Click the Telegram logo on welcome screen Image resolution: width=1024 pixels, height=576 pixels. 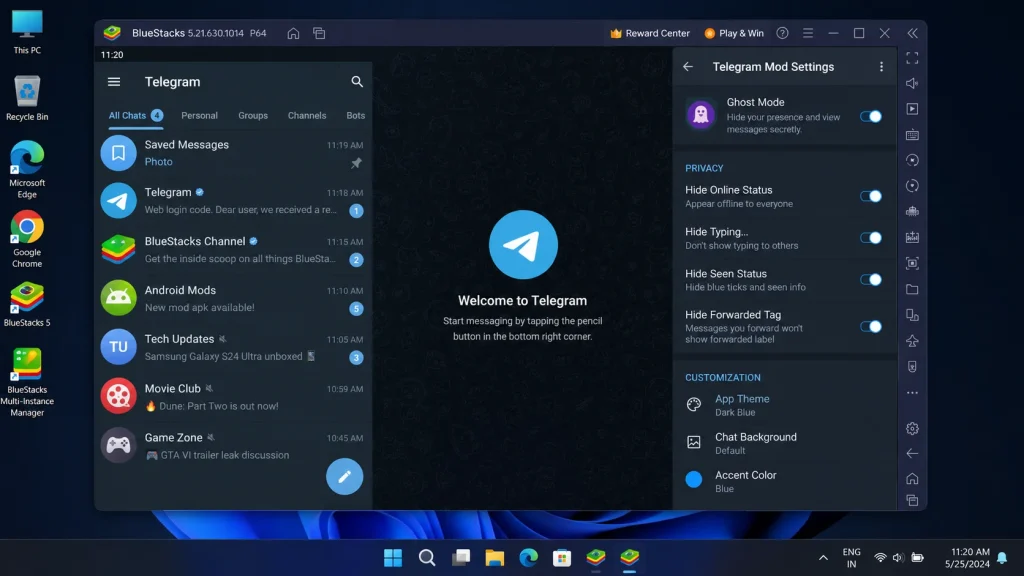523,244
